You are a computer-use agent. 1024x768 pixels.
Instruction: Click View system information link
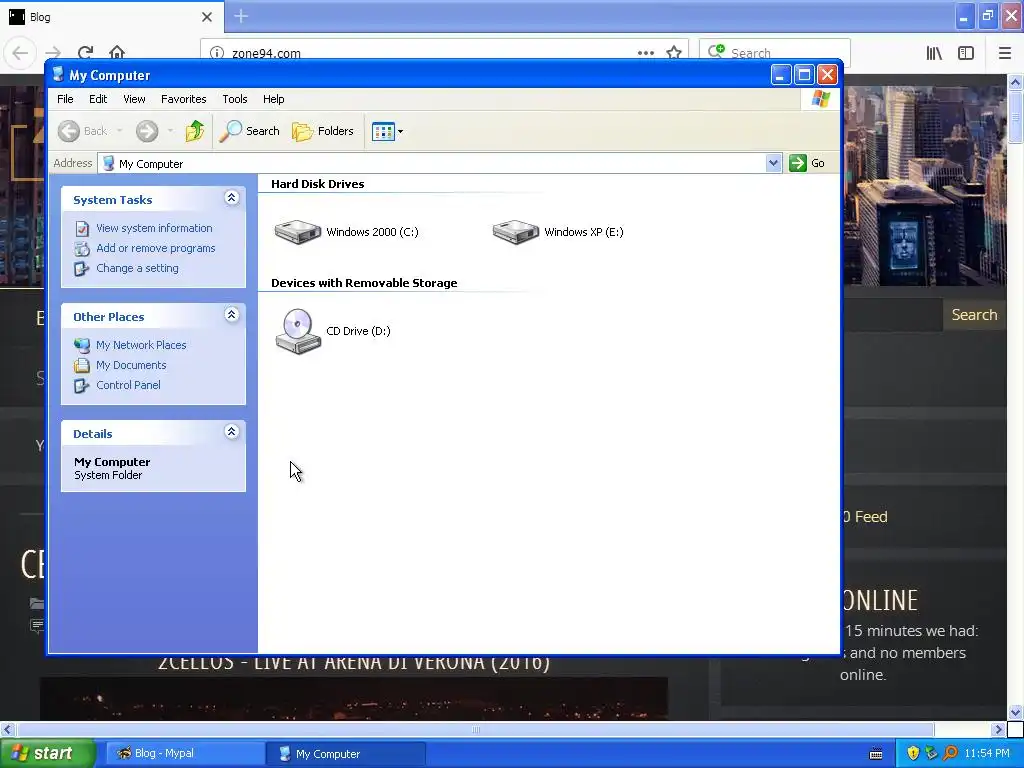tap(154, 228)
